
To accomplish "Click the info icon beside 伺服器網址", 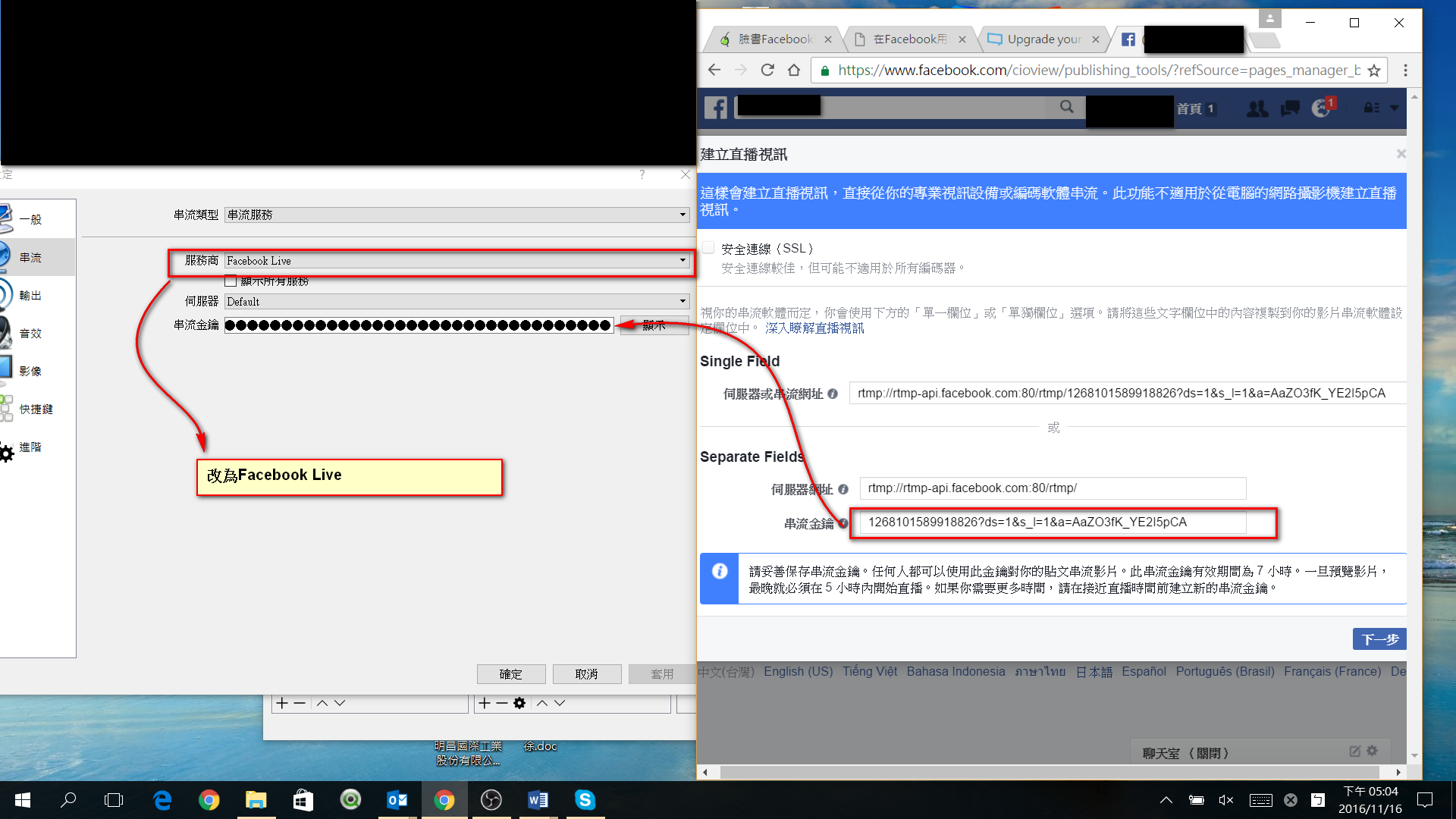I will tap(843, 489).
